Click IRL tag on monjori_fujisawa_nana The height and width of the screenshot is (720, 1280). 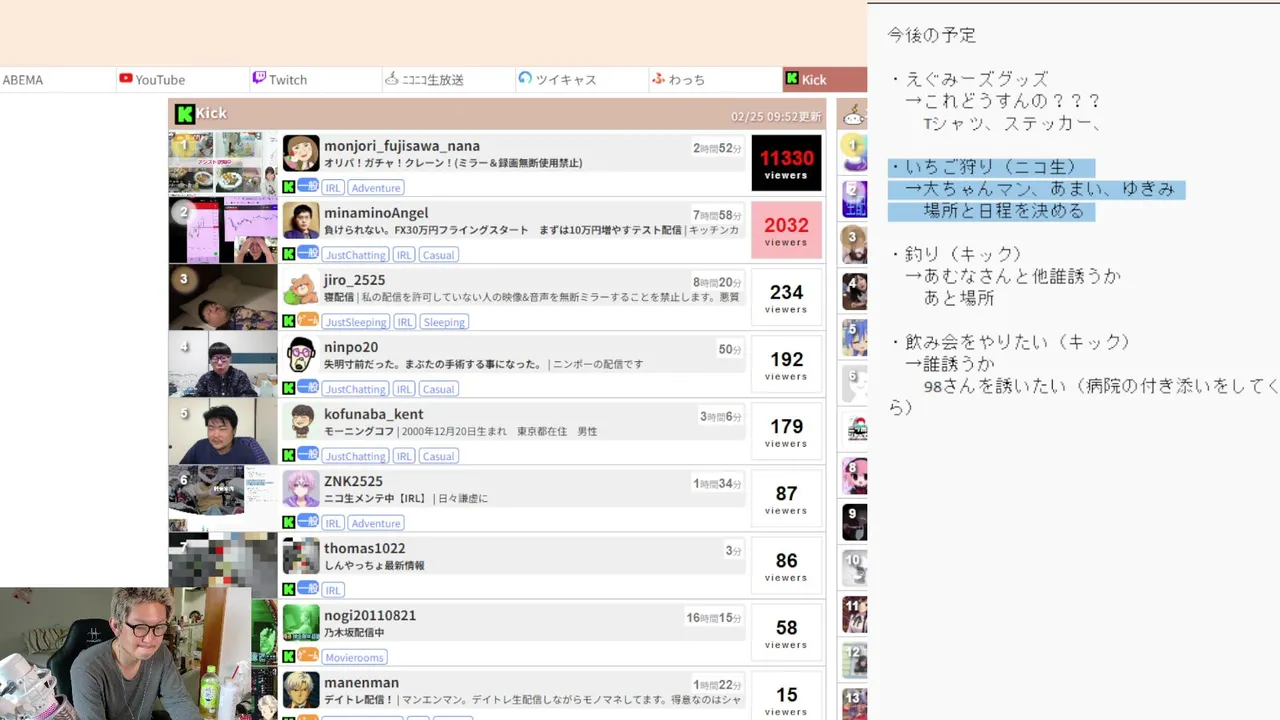(333, 188)
